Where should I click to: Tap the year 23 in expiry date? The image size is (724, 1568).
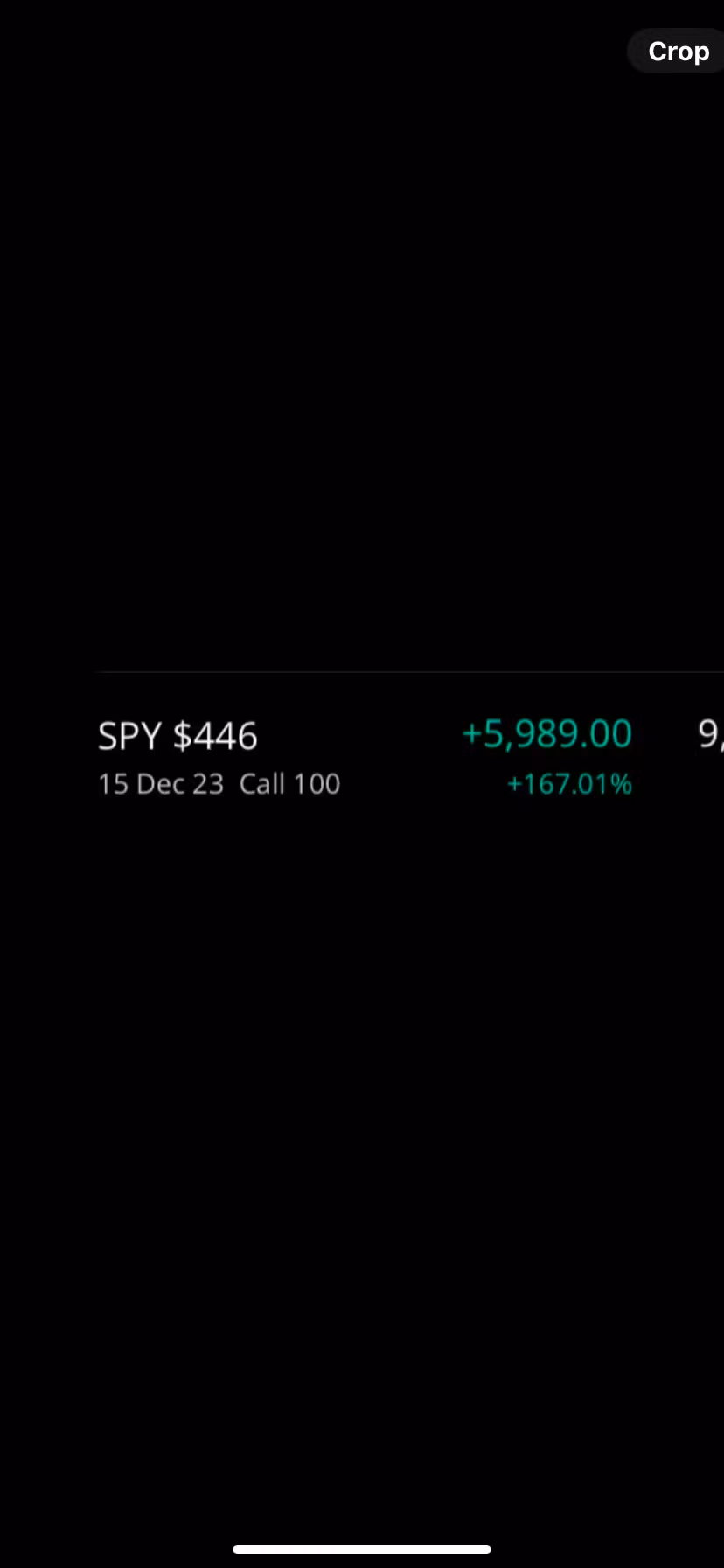[208, 784]
